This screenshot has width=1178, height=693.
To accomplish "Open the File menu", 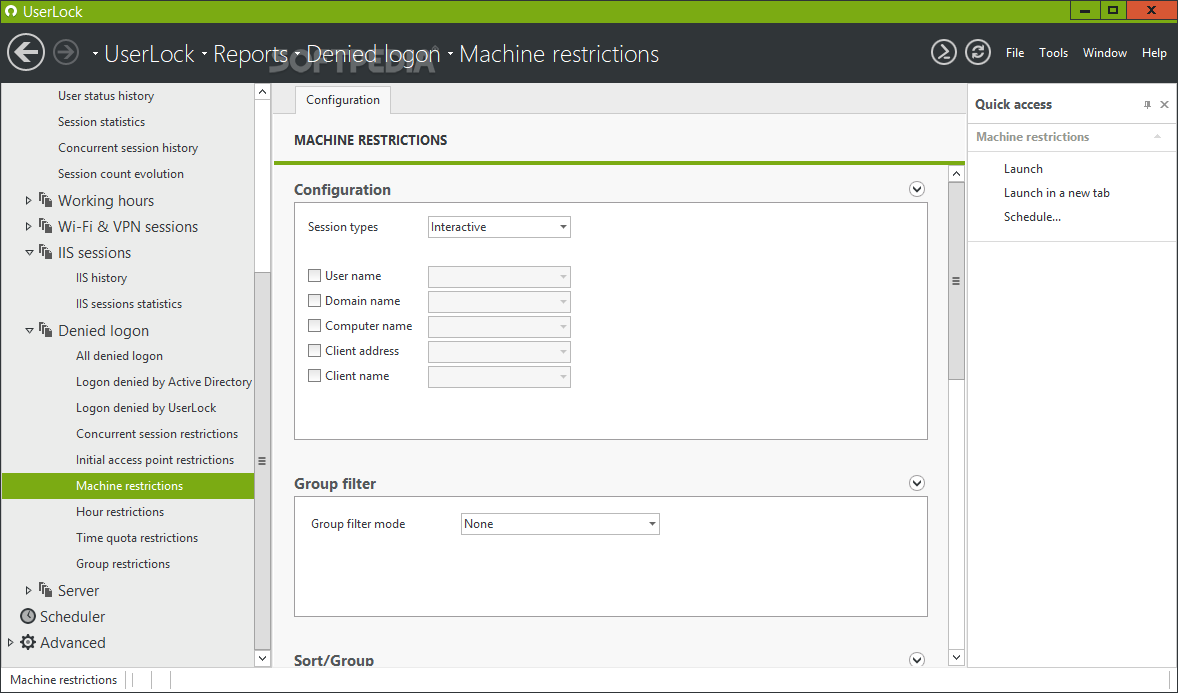I will 1015,53.
